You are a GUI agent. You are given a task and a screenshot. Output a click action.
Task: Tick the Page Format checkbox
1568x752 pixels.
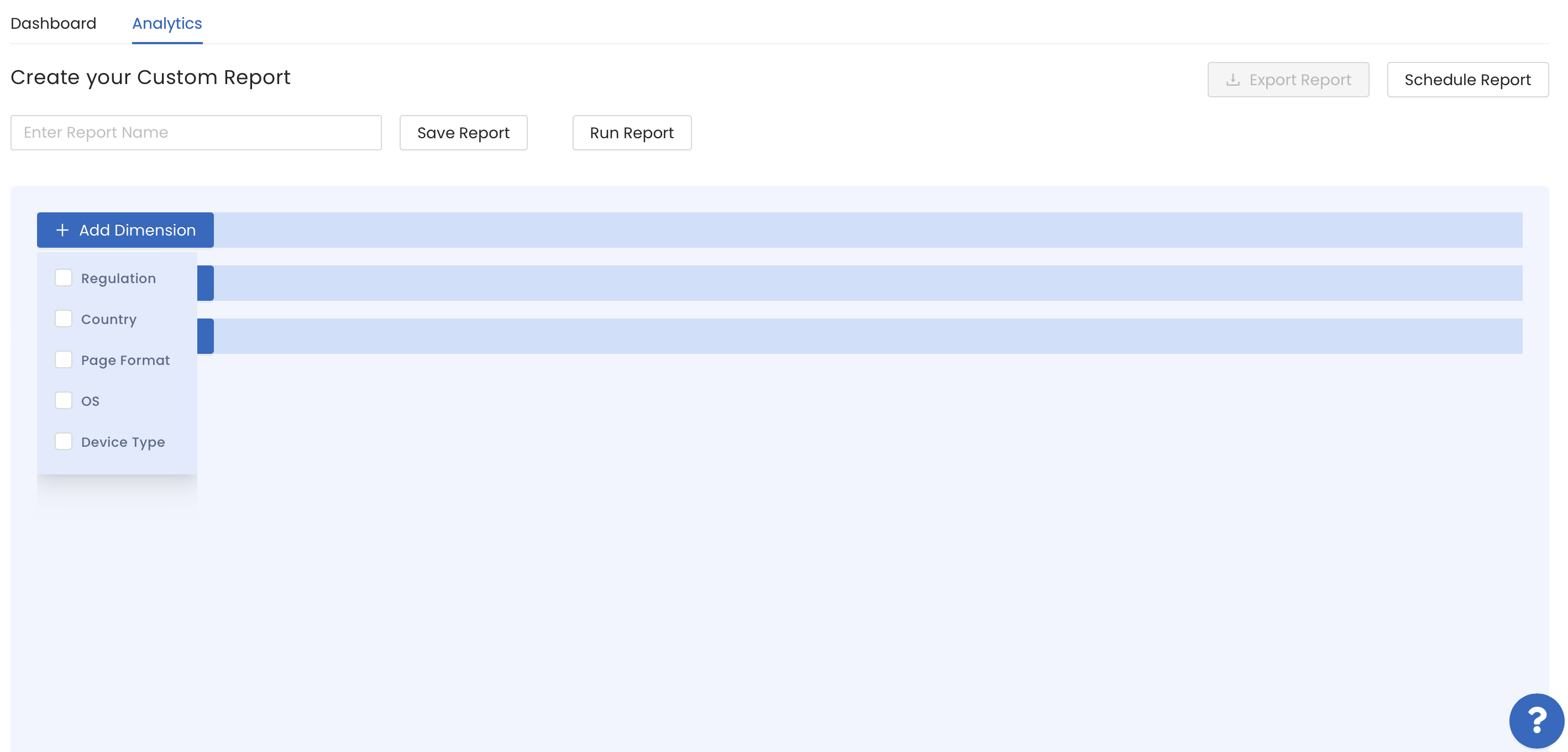pyautogui.click(x=64, y=359)
